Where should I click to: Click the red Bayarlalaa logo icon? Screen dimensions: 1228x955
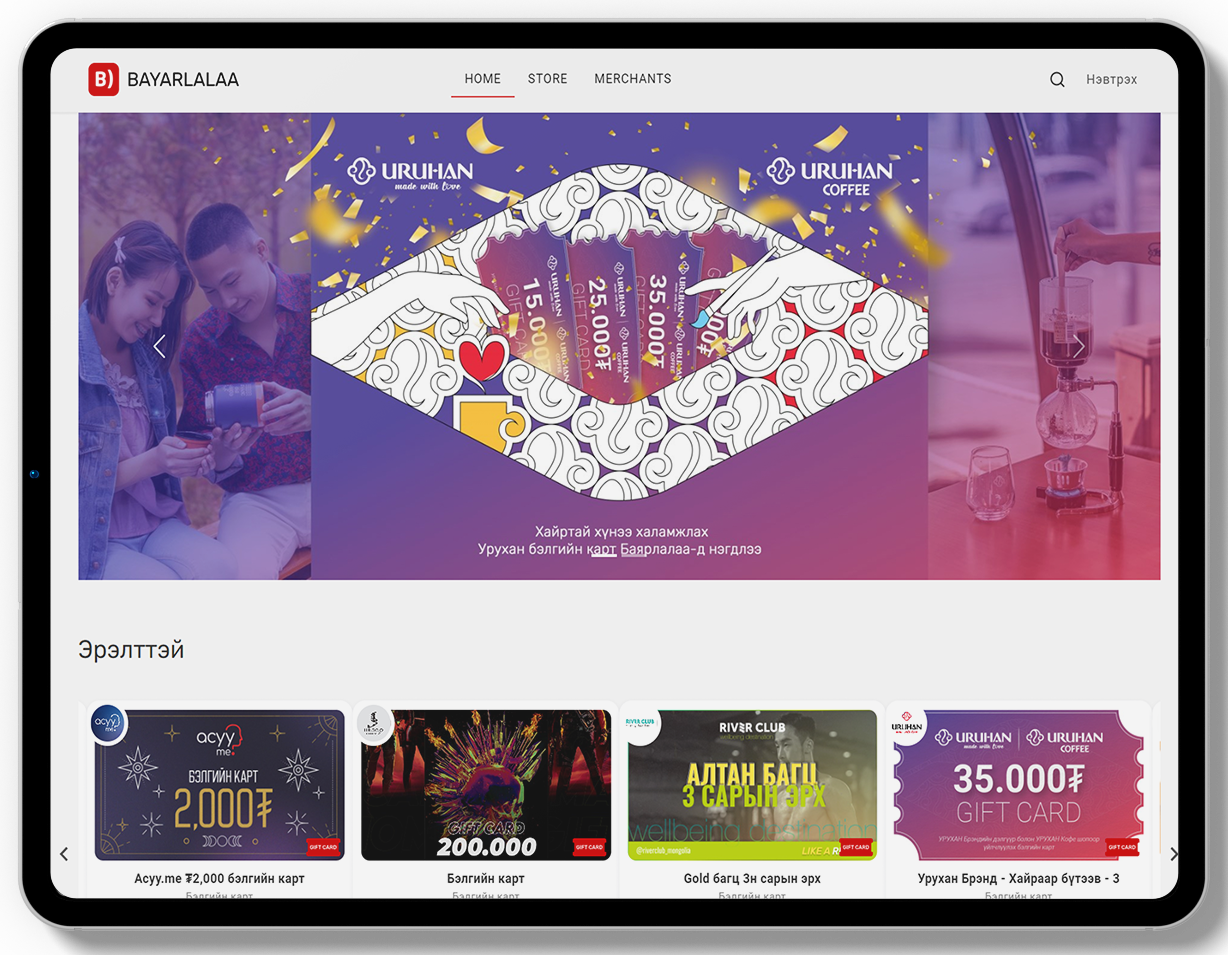click(103, 79)
